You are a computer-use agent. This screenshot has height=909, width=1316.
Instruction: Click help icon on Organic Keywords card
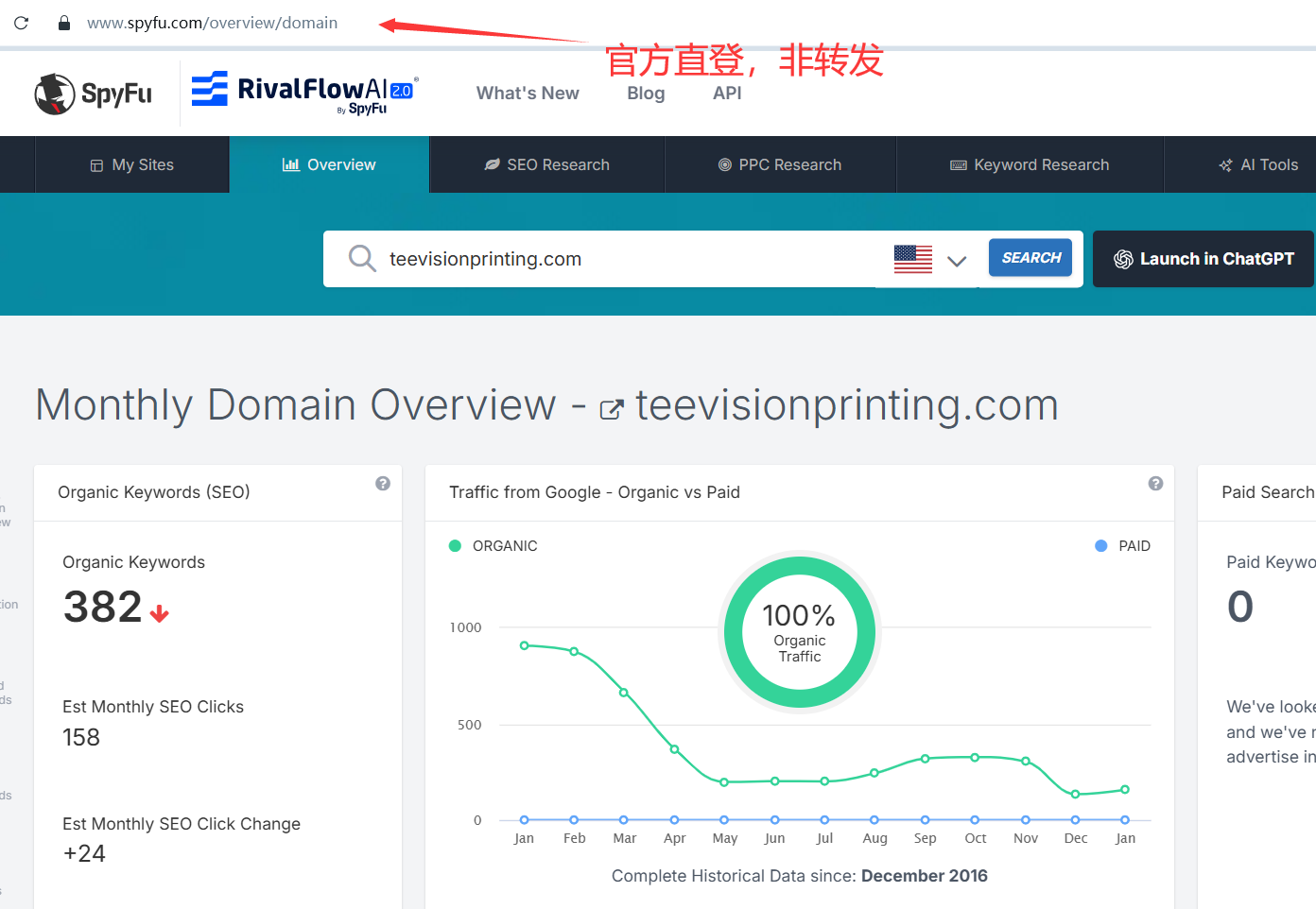click(383, 484)
